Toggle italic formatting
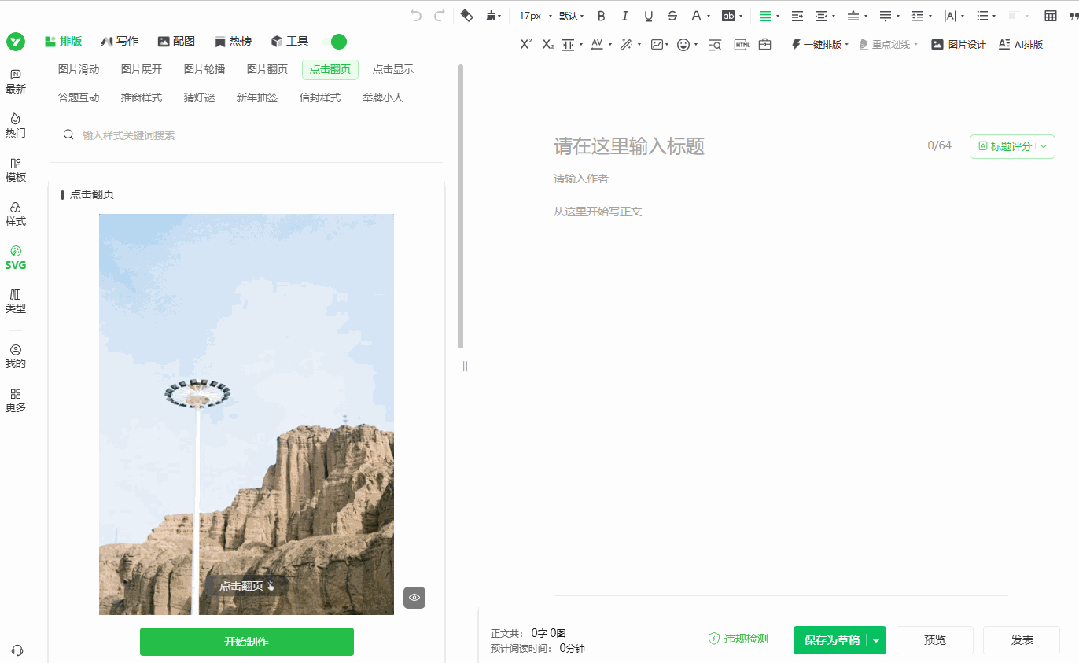The height and width of the screenshot is (663, 1079). [625, 15]
